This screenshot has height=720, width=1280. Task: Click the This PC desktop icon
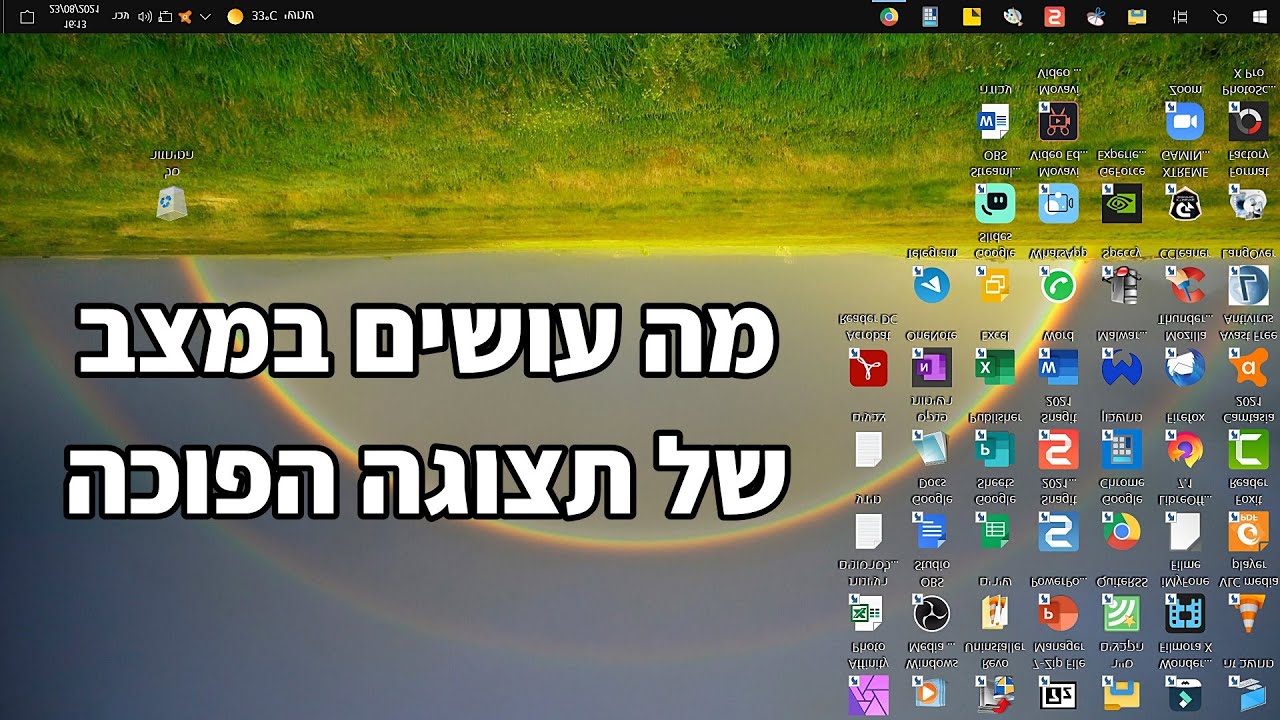click(1247, 693)
